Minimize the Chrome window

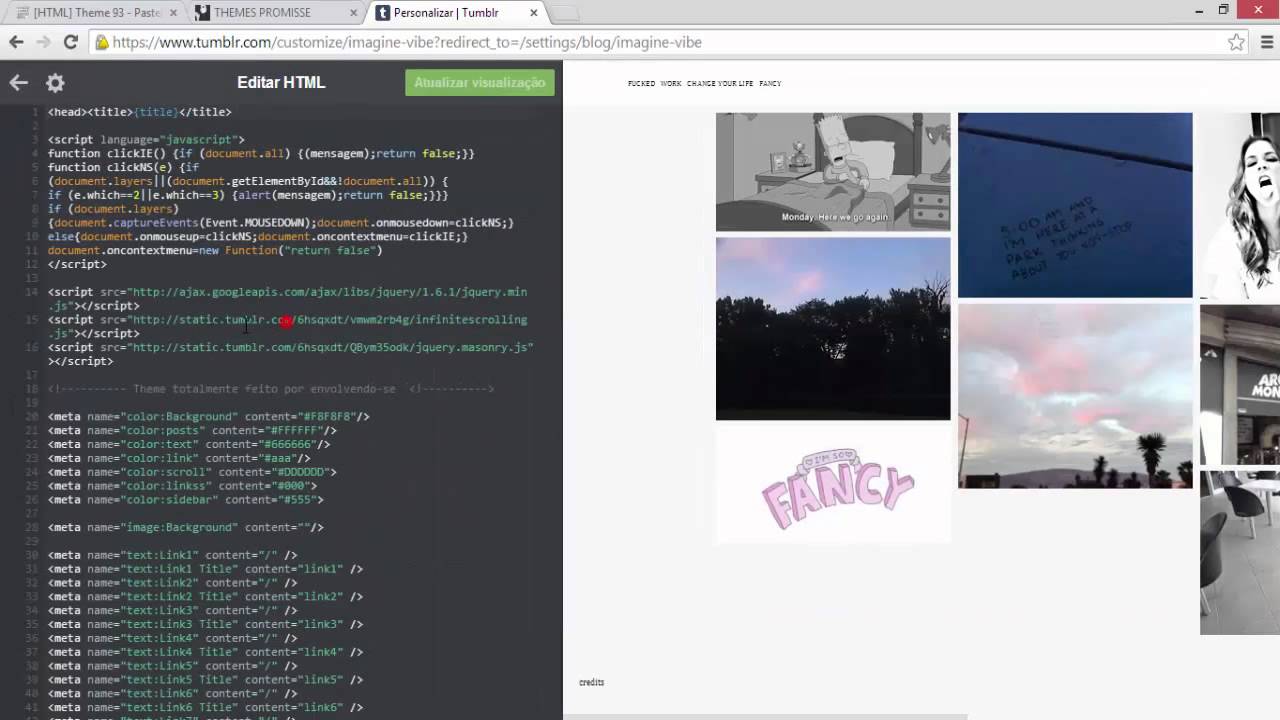pos(1198,10)
